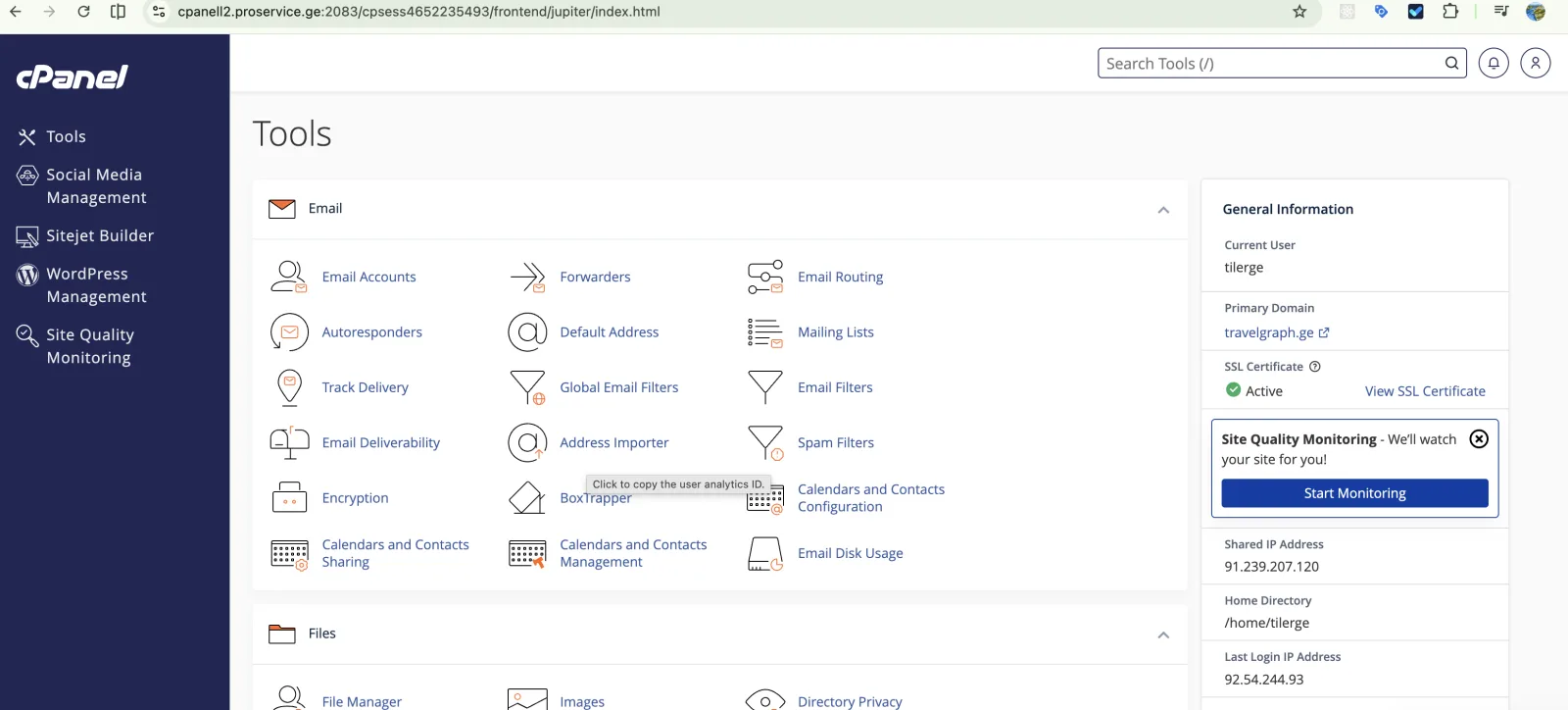Open the Email Routing link

click(840, 278)
